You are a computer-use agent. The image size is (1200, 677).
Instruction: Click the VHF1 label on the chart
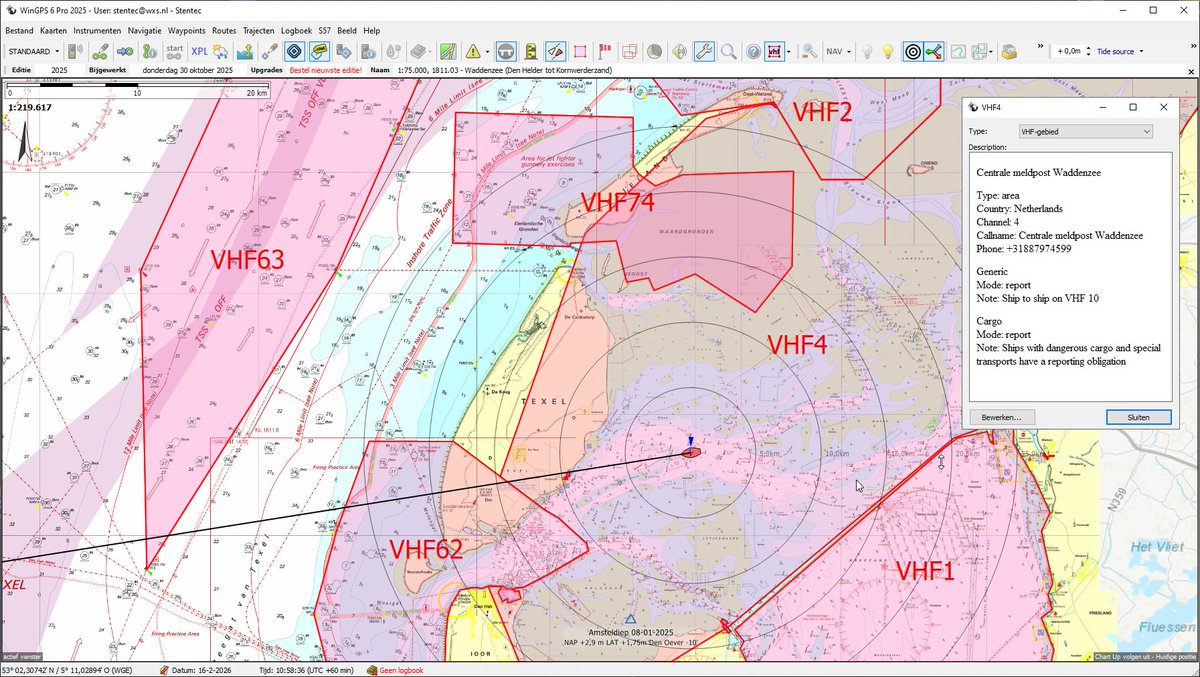(928, 571)
